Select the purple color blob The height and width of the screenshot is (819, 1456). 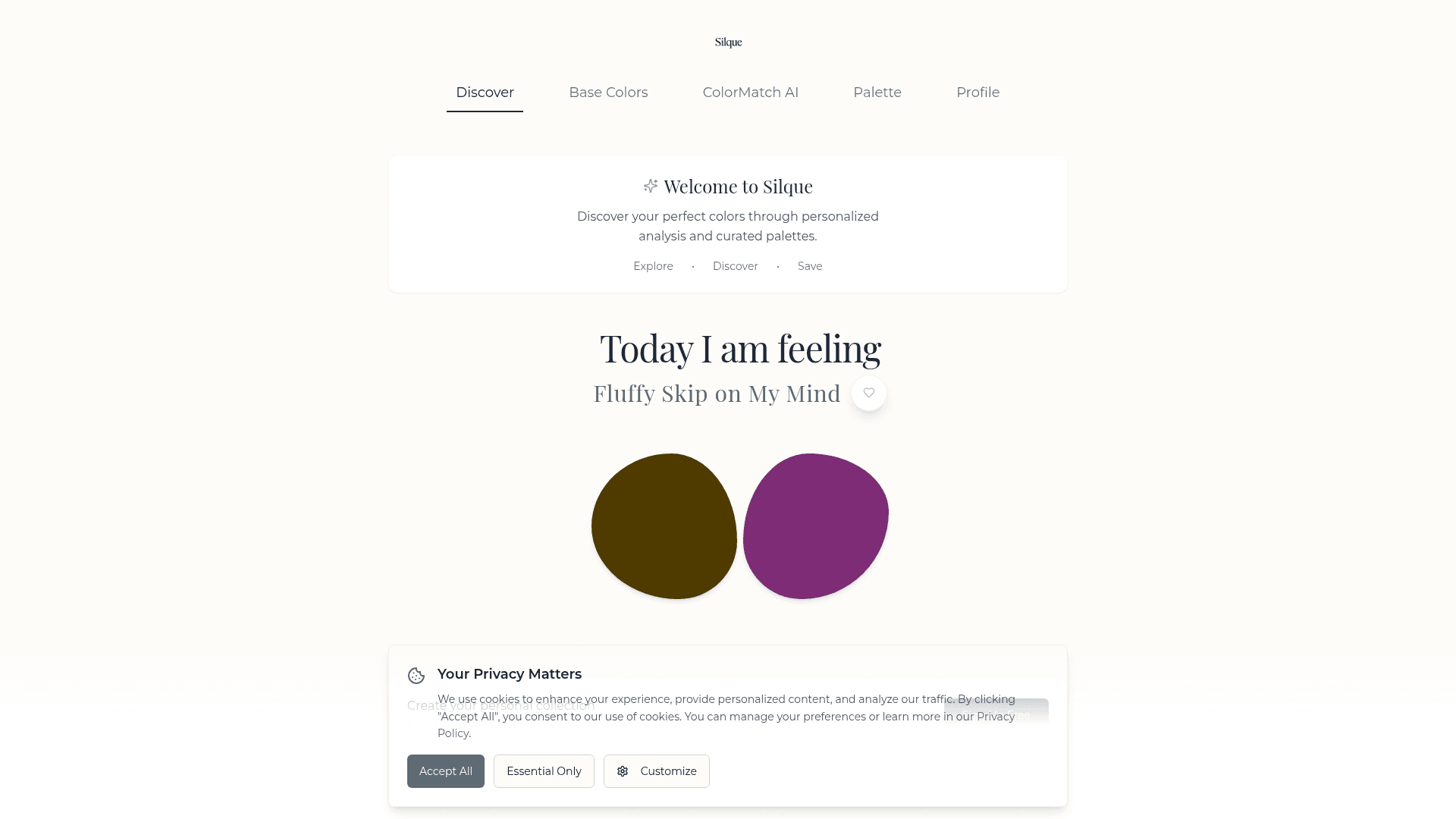[816, 526]
